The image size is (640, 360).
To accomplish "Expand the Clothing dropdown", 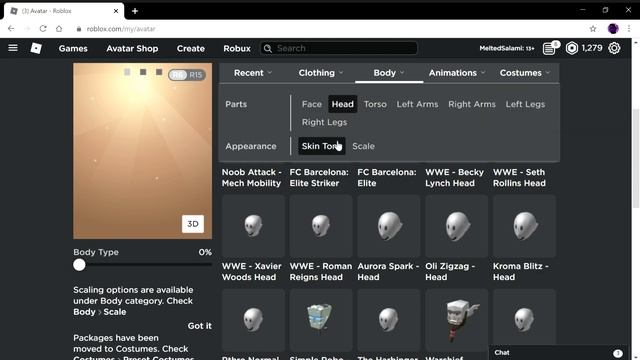I will point(321,73).
